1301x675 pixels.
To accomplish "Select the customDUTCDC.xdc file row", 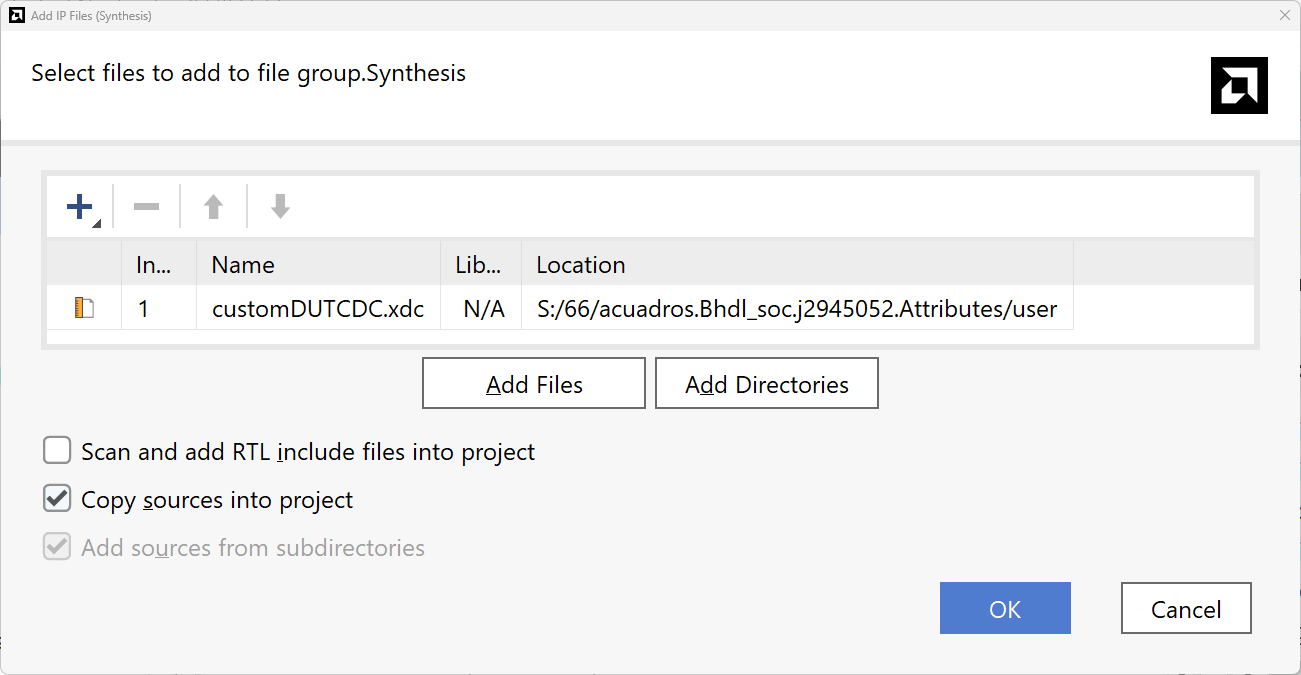I will coord(318,309).
